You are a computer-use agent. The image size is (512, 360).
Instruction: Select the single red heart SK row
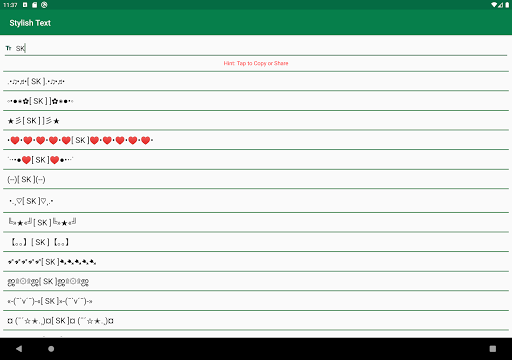256,160
